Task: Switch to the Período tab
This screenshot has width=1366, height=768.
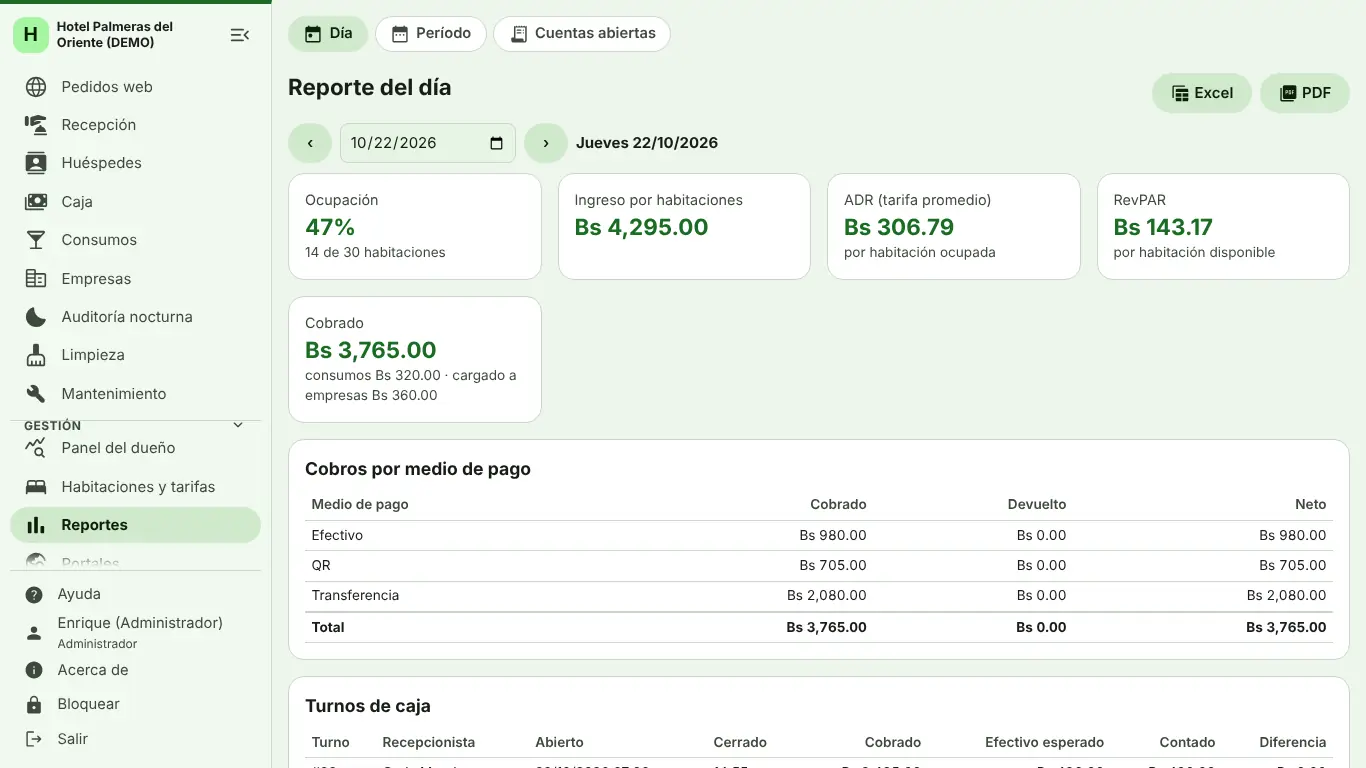Action: tap(431, 34)
